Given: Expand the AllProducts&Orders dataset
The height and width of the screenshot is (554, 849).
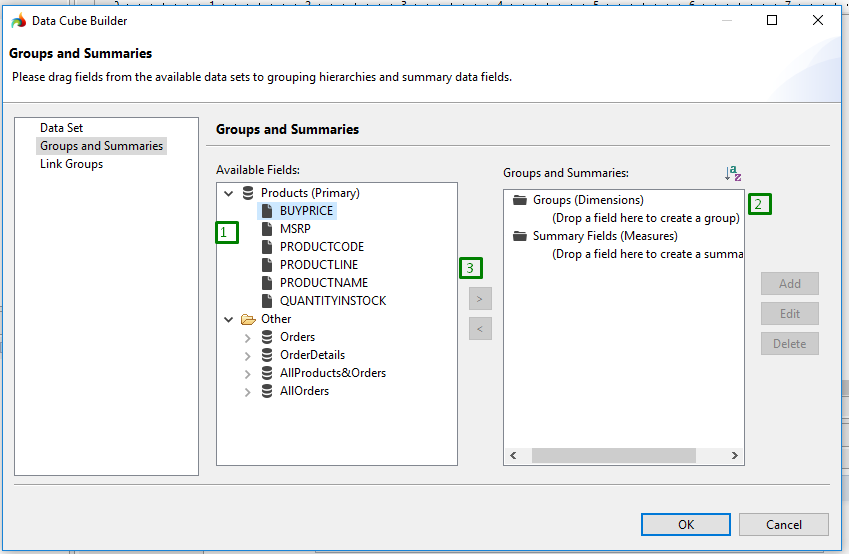Looking at the screenshot, I should 247,374.
